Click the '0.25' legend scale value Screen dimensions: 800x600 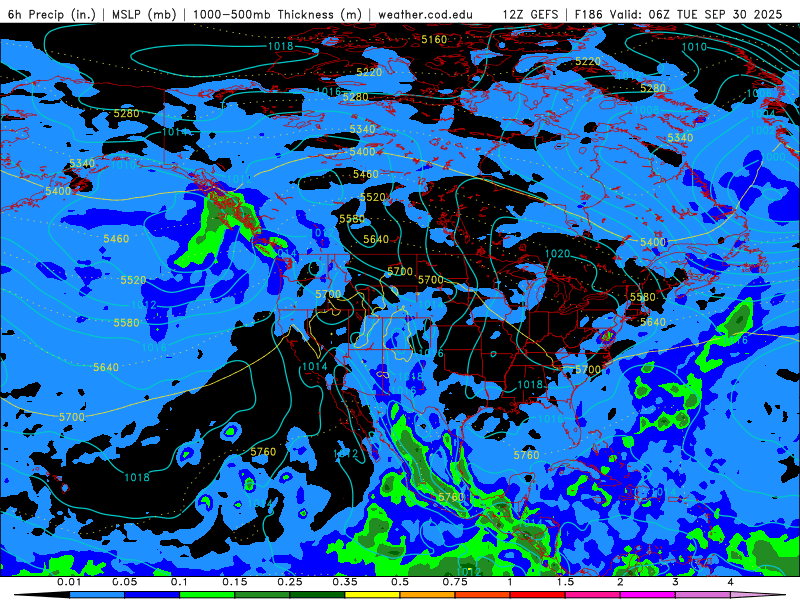(x=290, y=582)
